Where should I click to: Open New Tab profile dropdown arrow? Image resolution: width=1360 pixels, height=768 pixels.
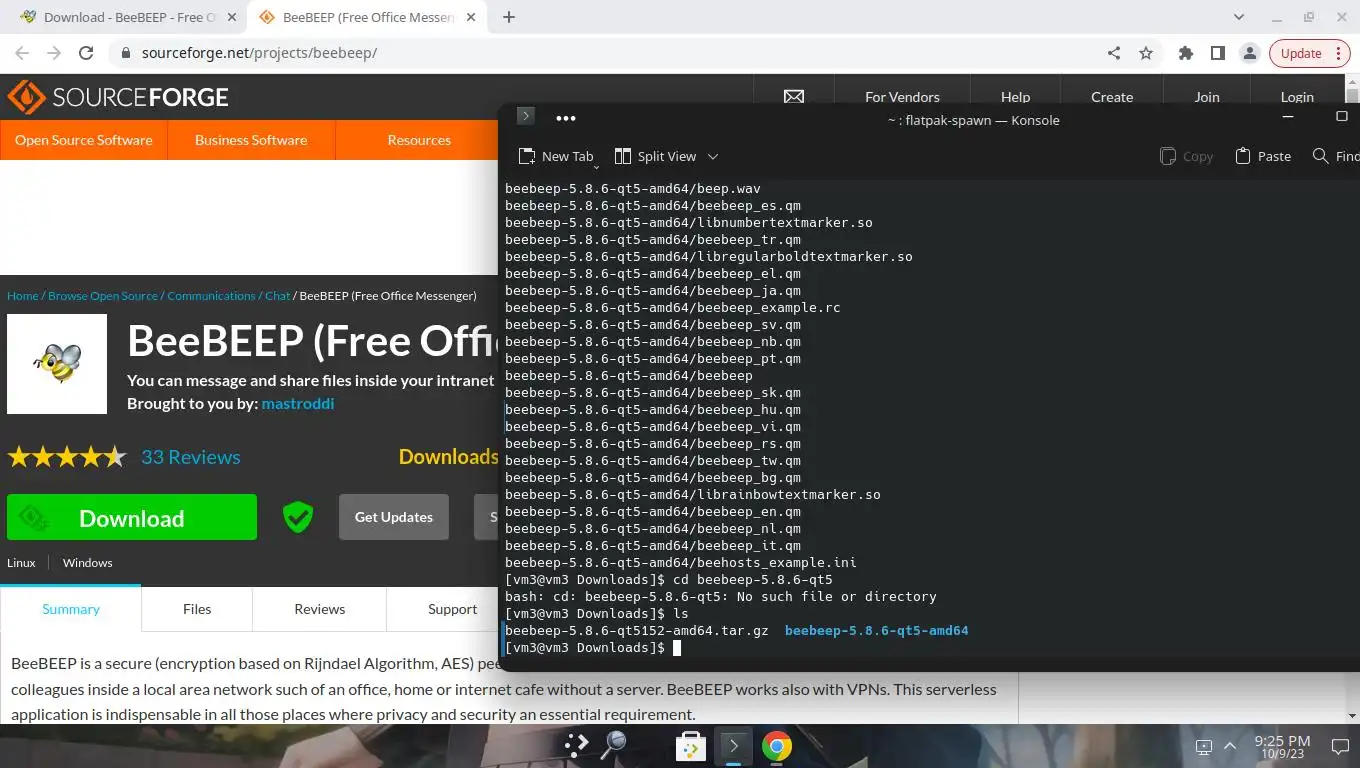pyautogui.click(x=597, y=165)
